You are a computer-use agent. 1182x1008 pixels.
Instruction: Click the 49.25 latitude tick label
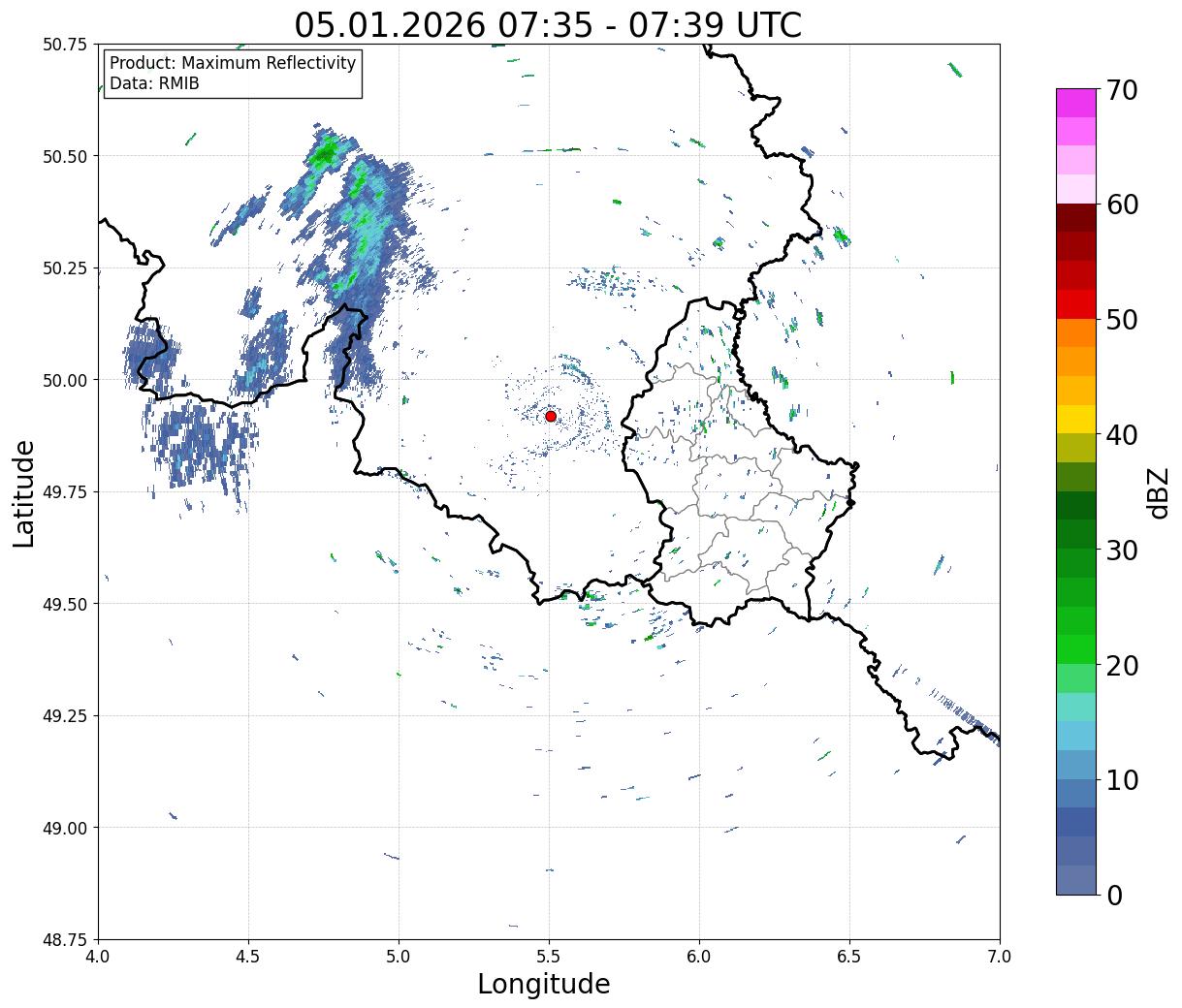point(64,716)
